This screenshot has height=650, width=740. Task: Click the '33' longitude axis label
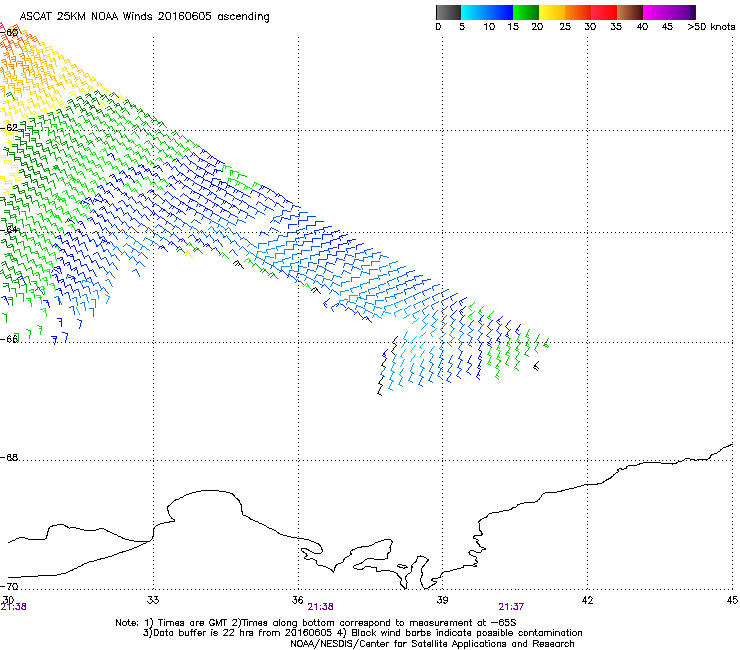[x=153, y=600]
